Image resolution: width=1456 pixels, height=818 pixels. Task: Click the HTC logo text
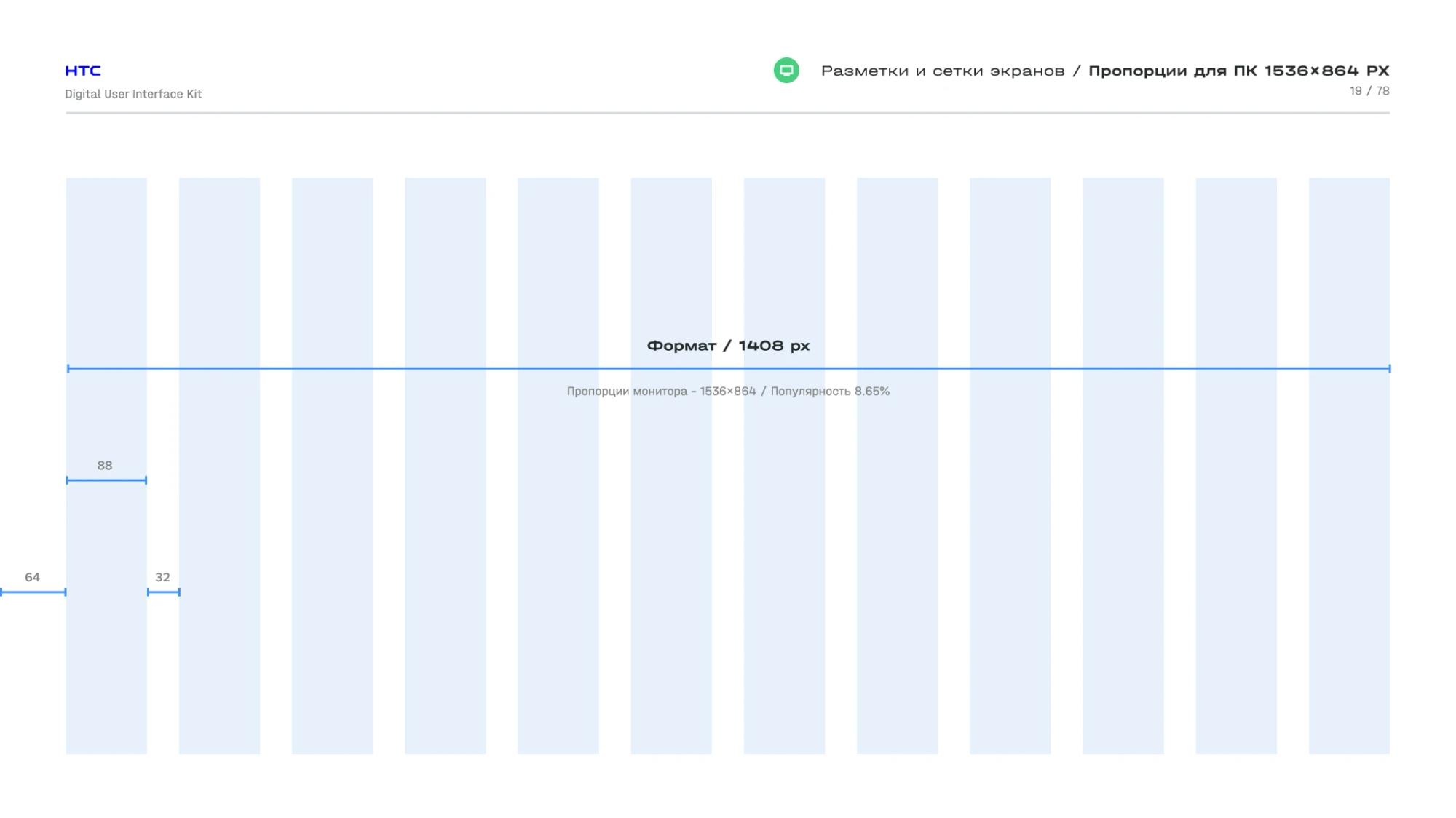(83, 71)
